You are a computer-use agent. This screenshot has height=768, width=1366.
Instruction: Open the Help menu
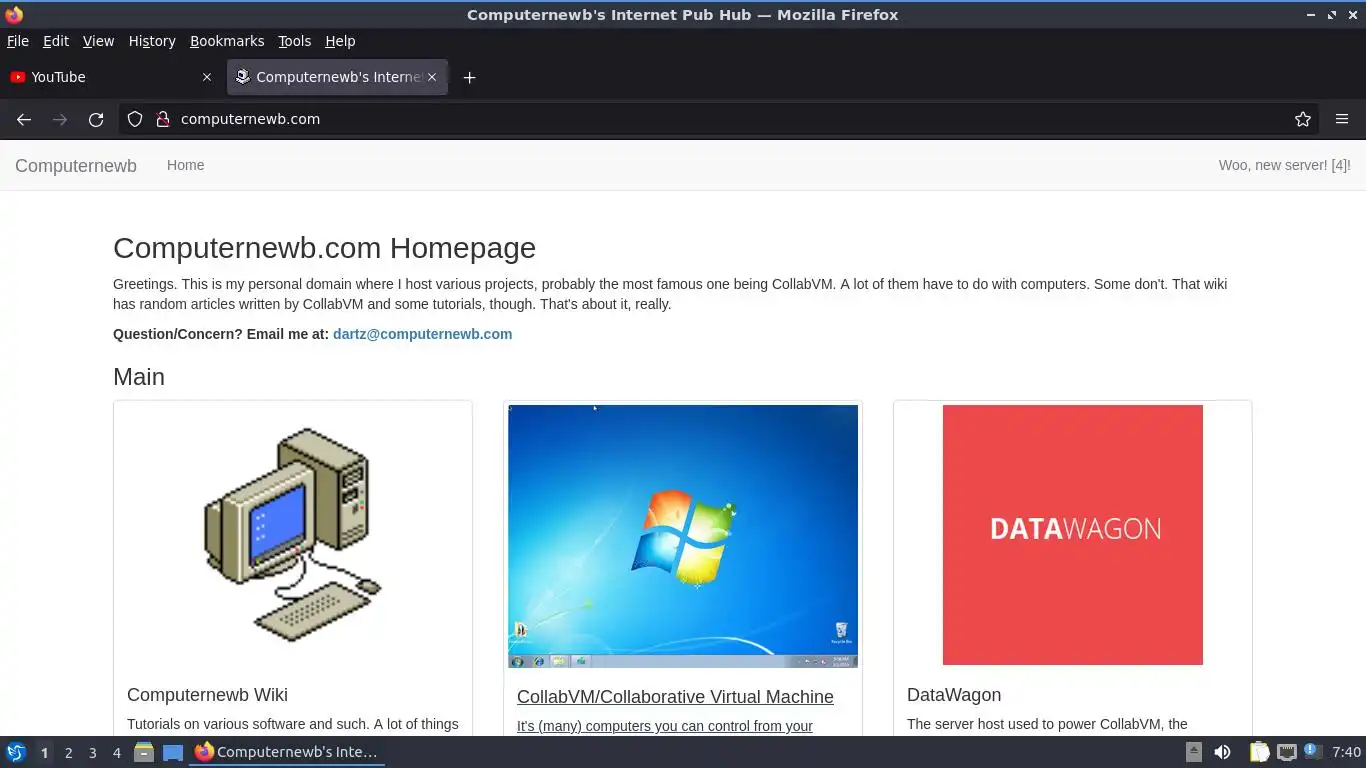click(x=340, y=41)
